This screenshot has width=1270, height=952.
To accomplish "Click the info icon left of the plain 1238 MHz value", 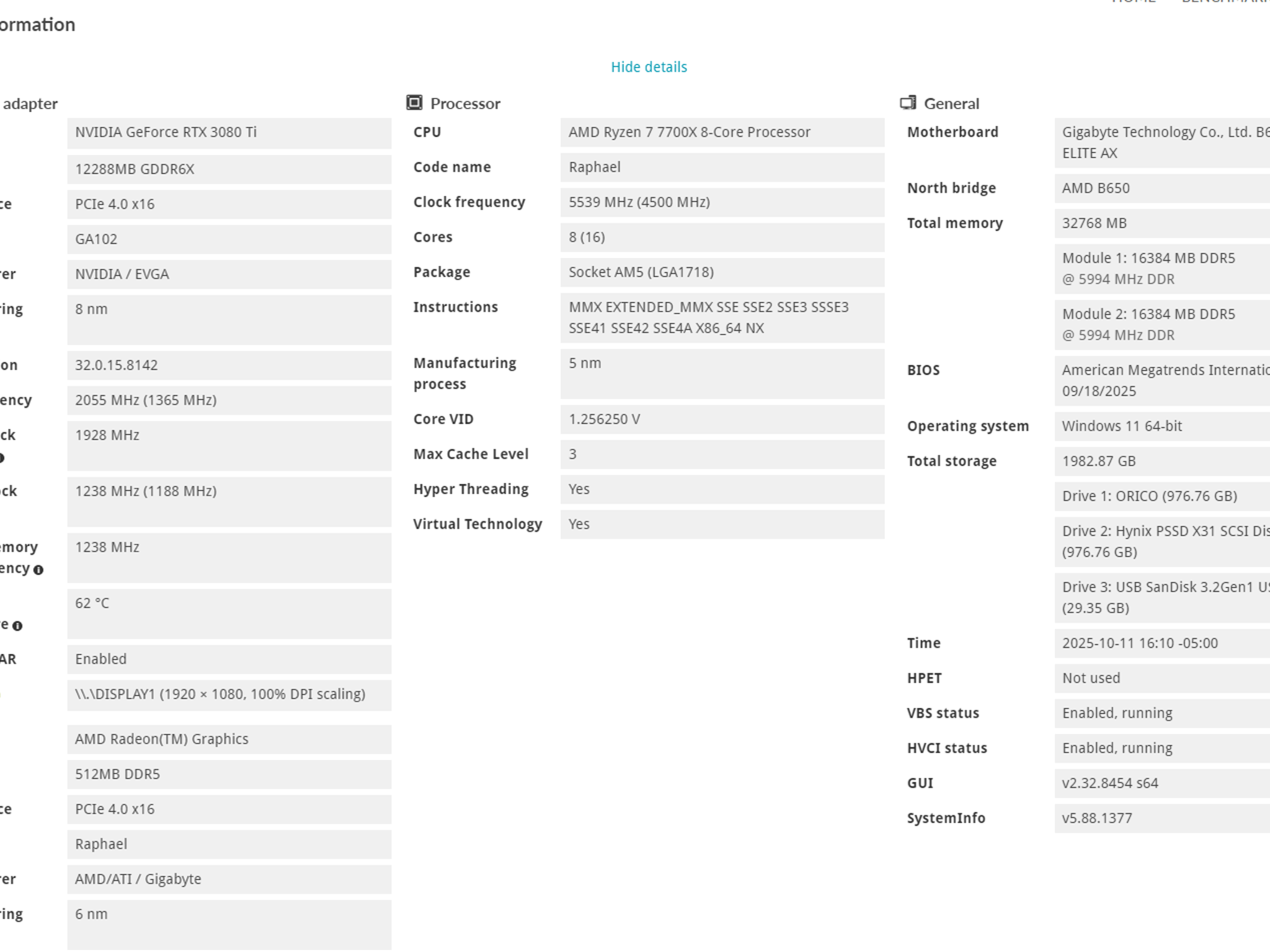I will [38, 570].
